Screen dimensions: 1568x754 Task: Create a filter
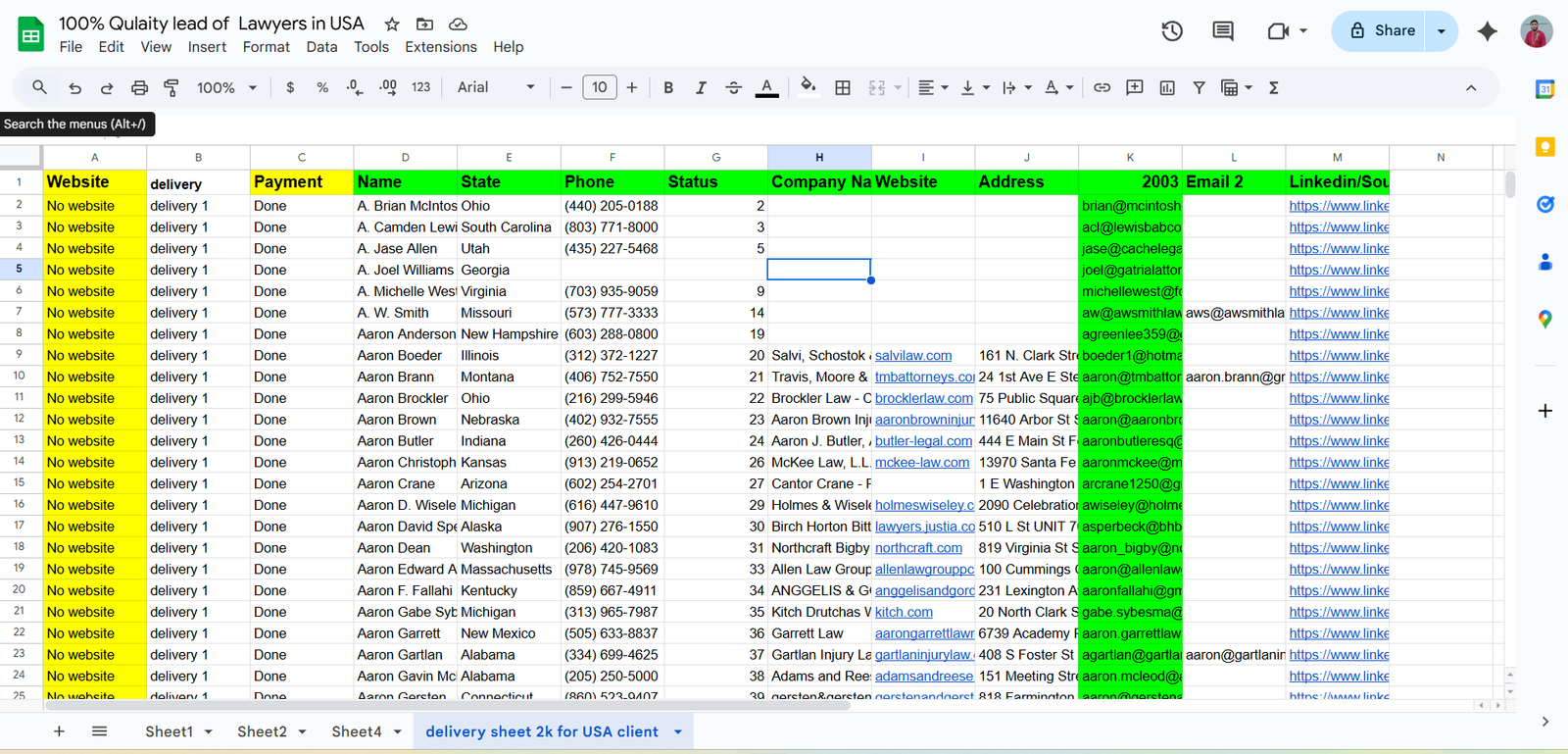[x=1199, y=88]
